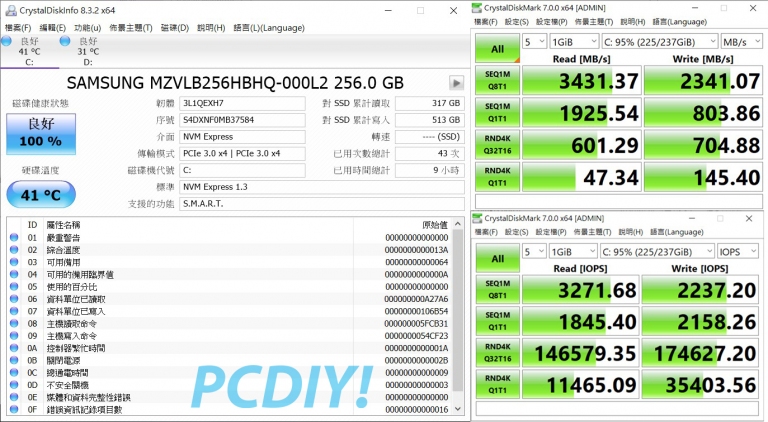Click the blue status dot for attribute 01

click(14, 237)
